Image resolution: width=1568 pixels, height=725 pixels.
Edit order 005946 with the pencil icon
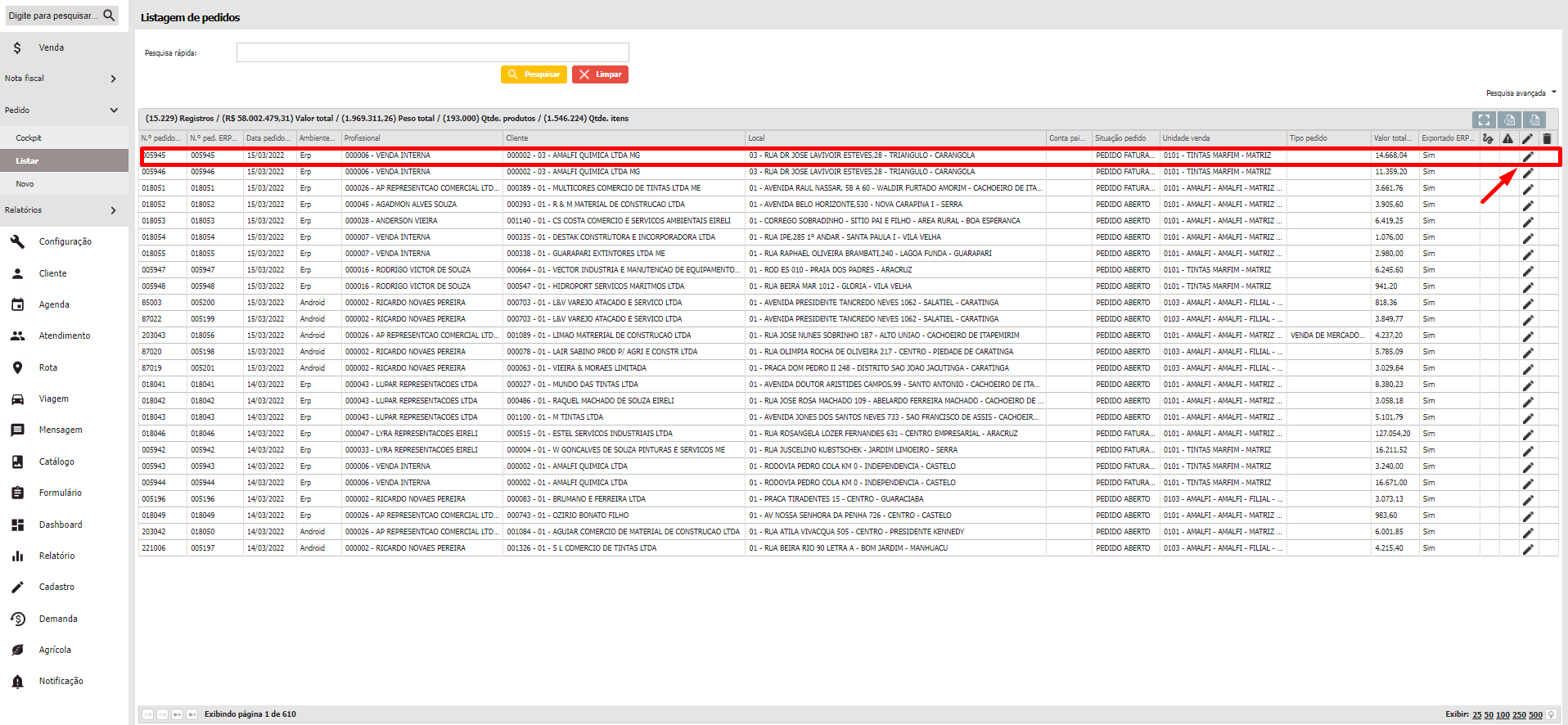[1528, 173]
